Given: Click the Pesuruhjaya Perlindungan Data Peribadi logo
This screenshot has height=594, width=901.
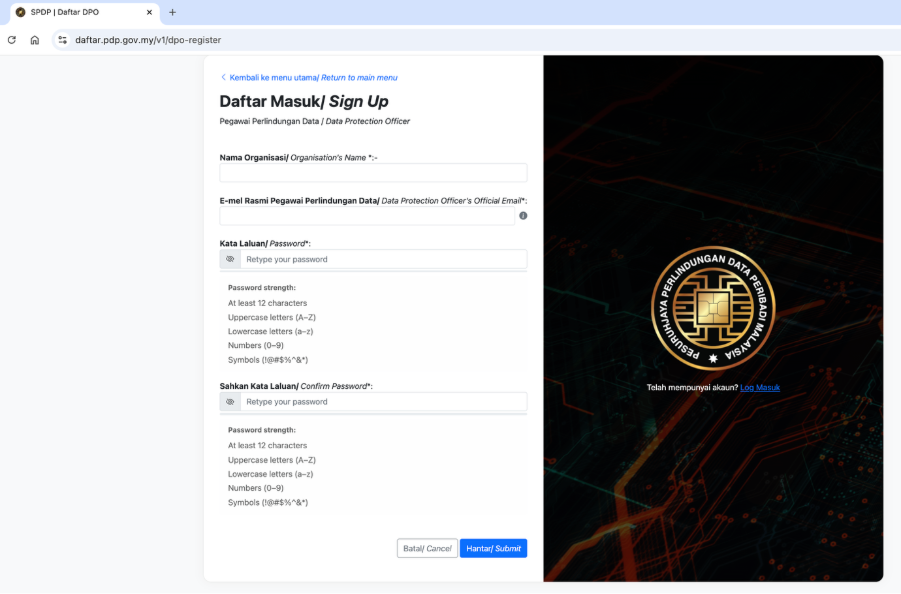Looking at the screenshot, I should 713,308.
